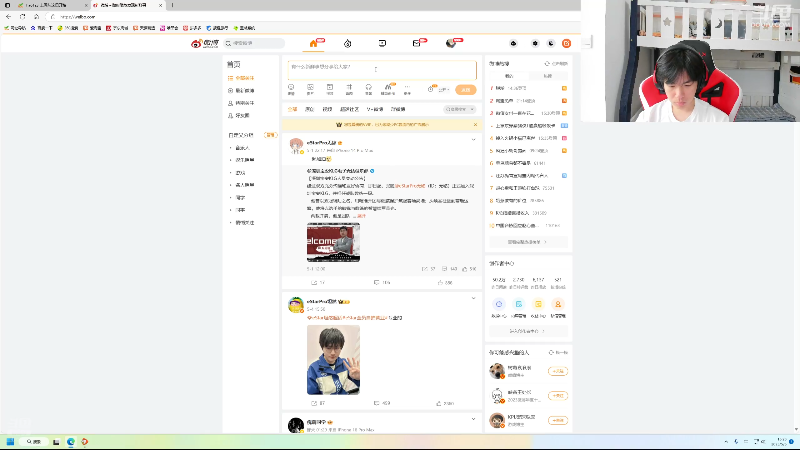Like the first post with thumbs-up
800x450 pixels.
click(x=445, y=283)
